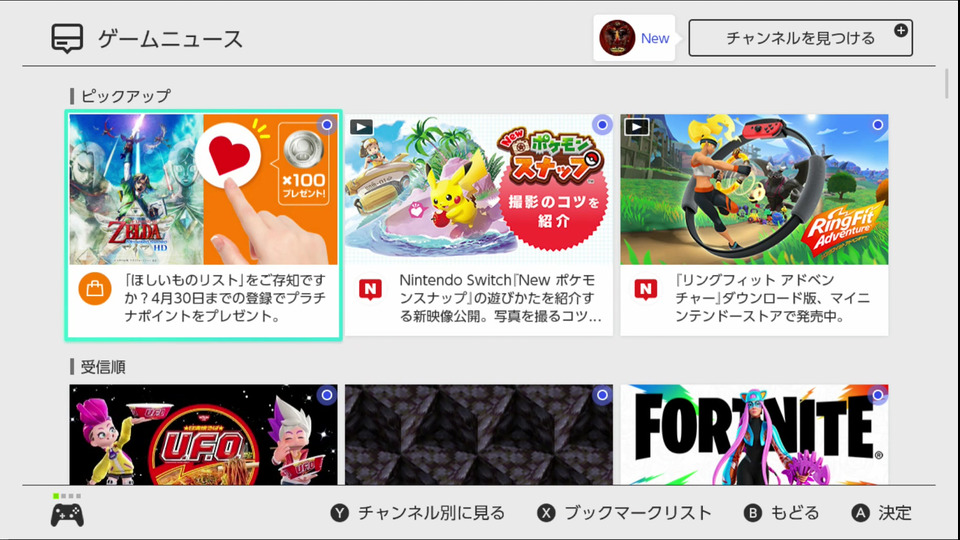
Task: Click the vertical scrollbar on right edge
Action: pyautogui.click(x=947, y=83)
